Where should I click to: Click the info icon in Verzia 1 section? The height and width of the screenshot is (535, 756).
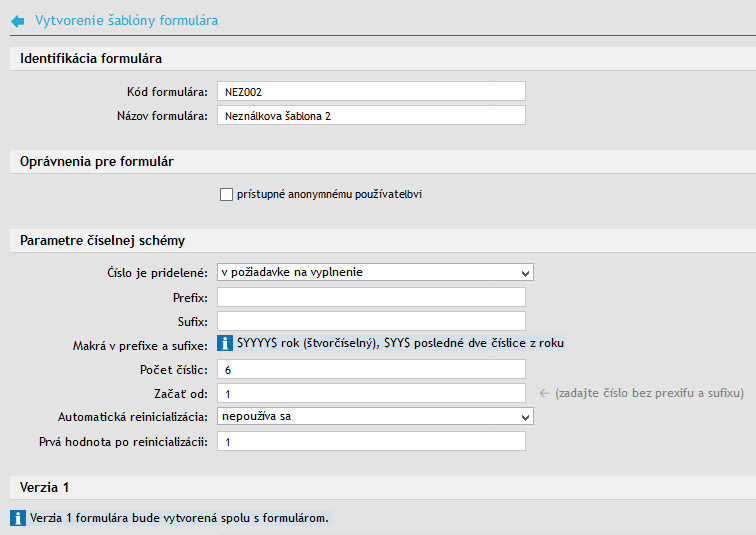pos(18,518)
